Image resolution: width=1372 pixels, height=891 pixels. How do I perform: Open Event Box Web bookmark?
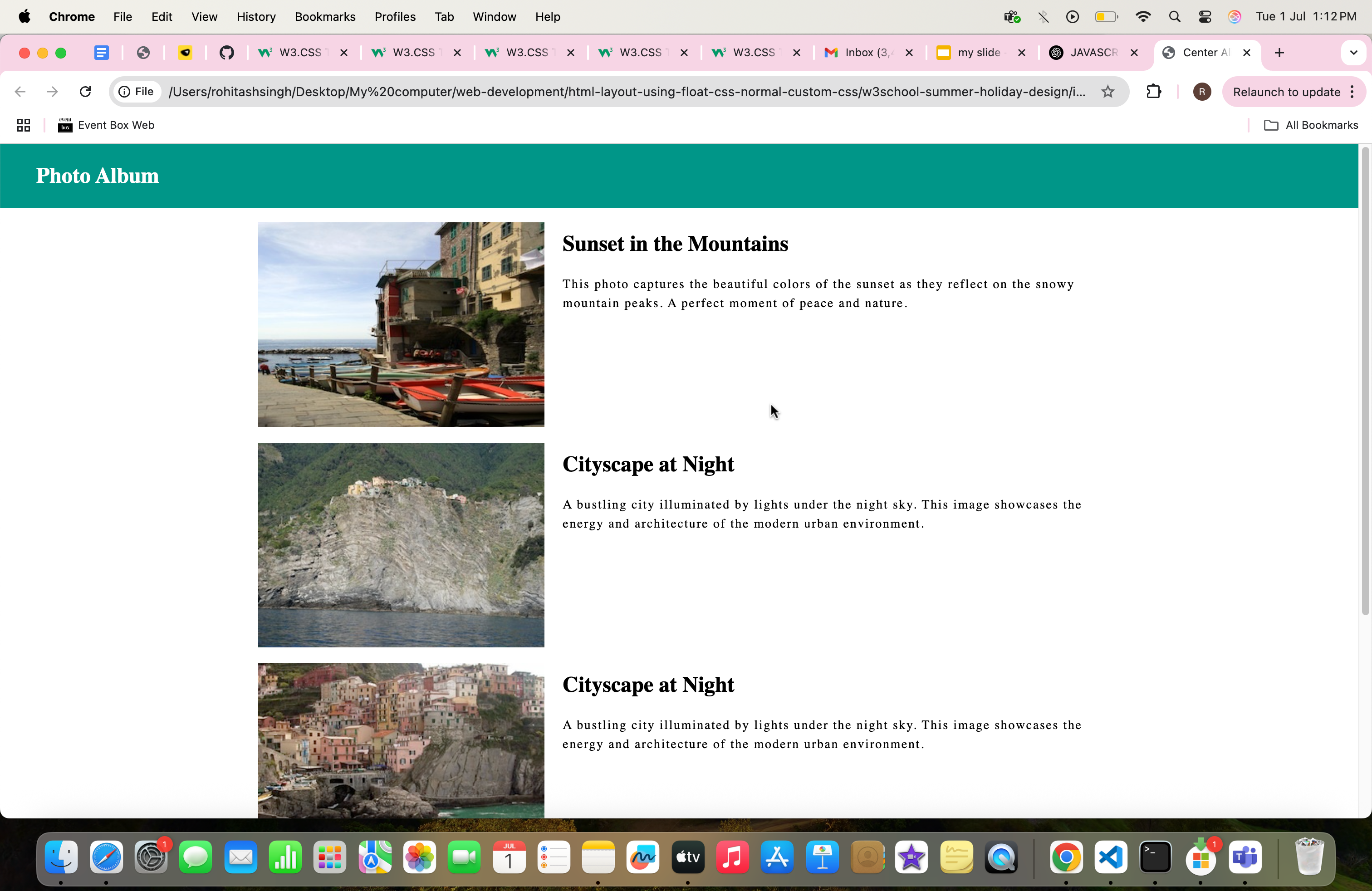pyautogui.click(x=106, y=125)
